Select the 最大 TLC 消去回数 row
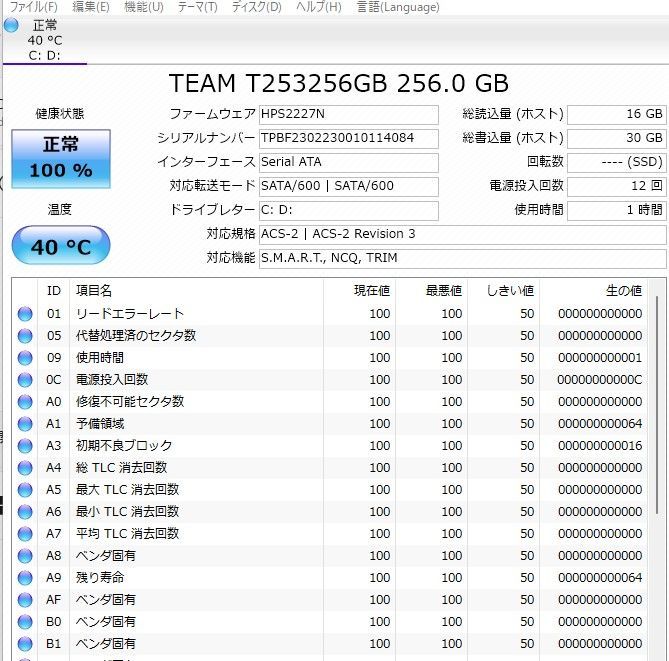 pyautogui.click(x=330, y=490)
